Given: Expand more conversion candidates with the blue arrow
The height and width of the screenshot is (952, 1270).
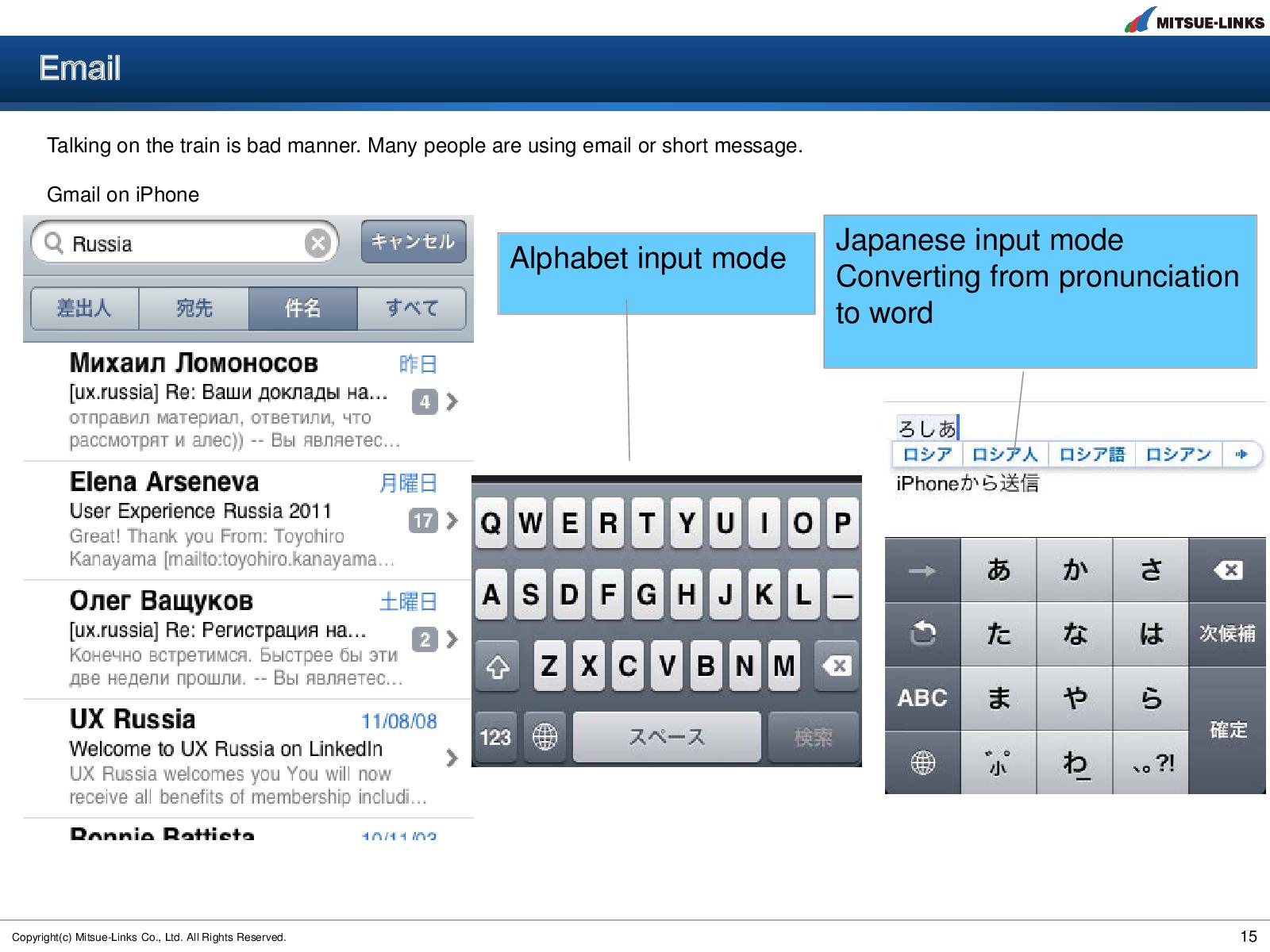Looking at the screenshot, I should [x=1241, y=455].
